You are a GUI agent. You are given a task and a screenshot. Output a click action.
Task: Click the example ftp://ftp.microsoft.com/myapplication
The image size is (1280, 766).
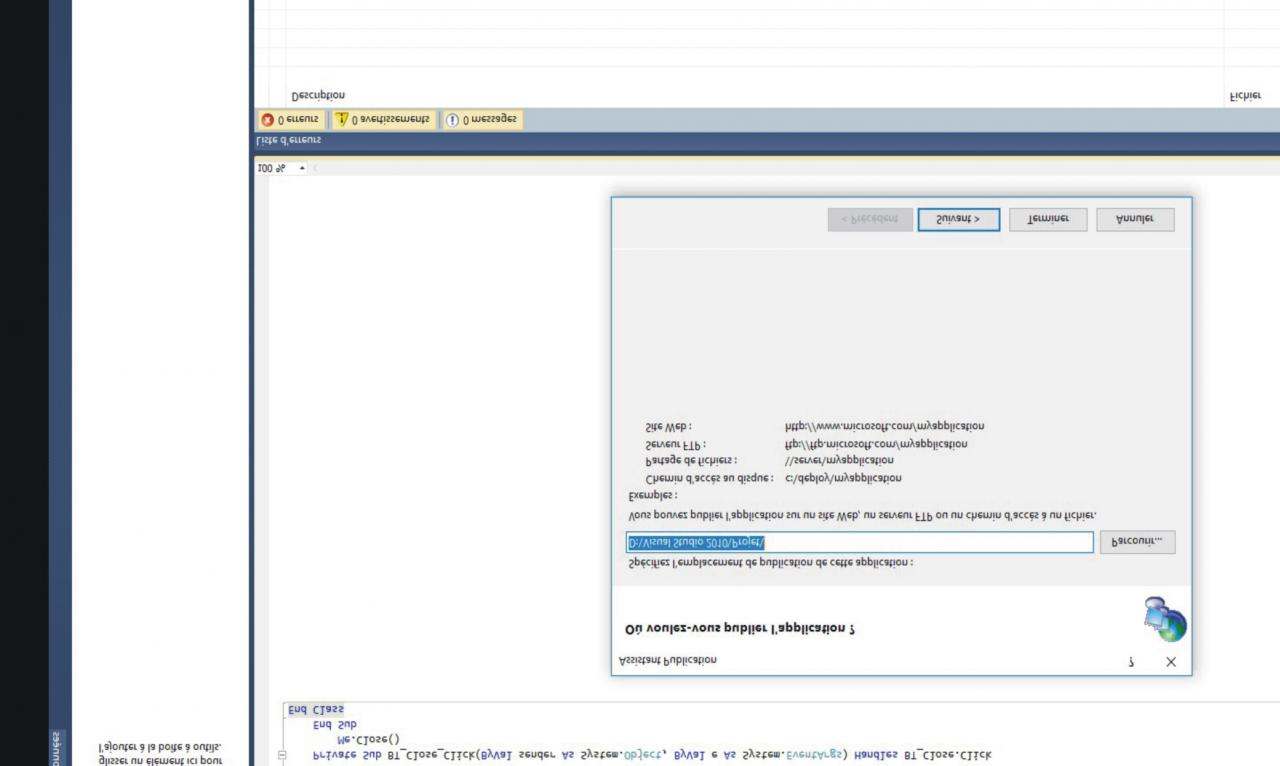click(876, 443)
